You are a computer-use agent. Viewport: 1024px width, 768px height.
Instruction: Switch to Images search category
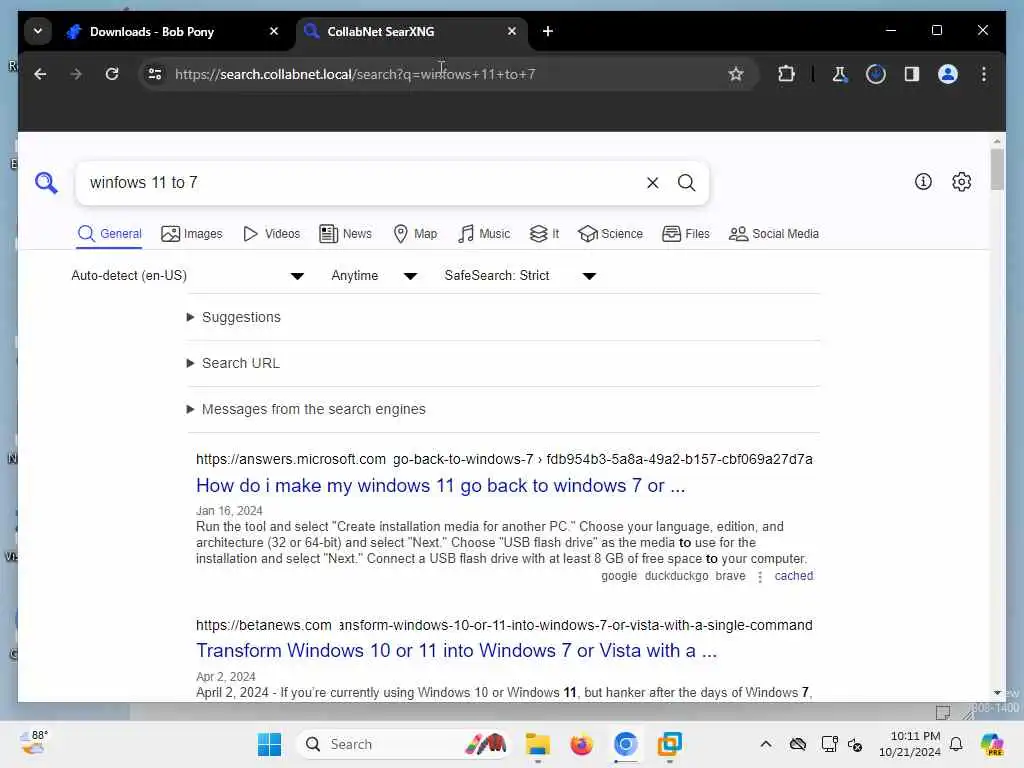[x=192, y=234]
